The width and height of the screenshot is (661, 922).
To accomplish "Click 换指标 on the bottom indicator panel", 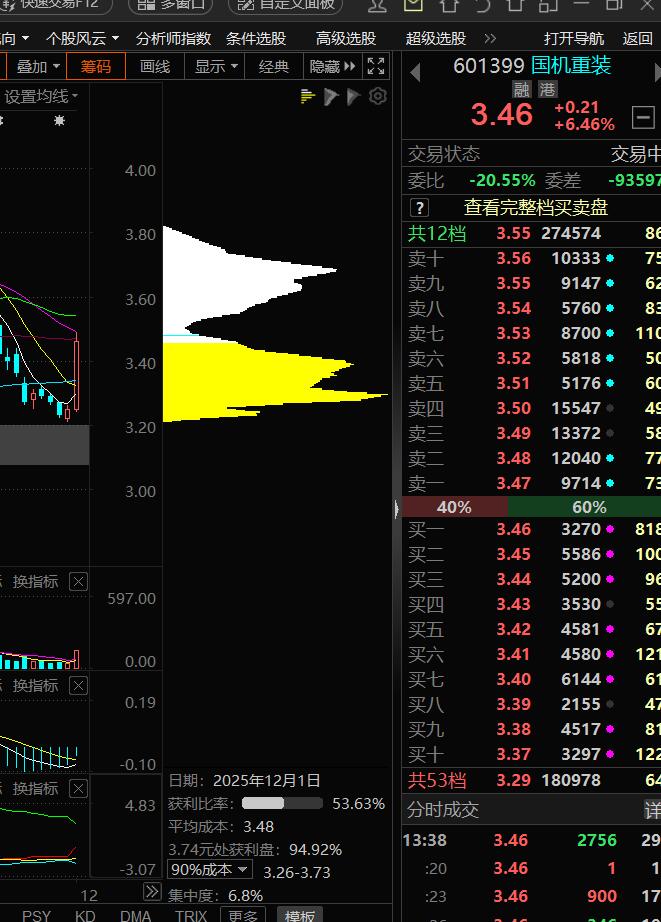I will pyautogui.click(x=35, y=789).
